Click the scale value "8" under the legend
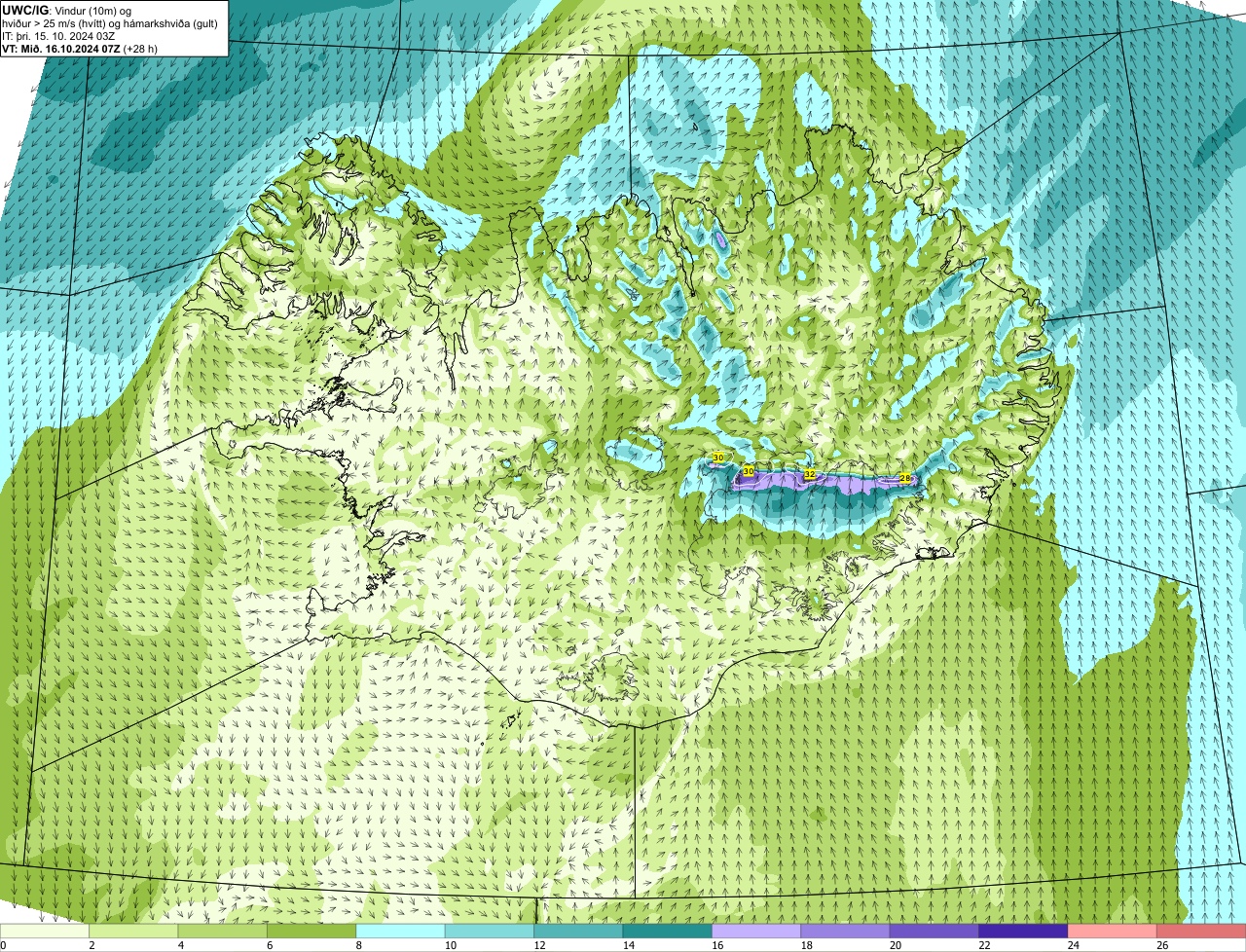The height and width of the screenshot is (952, 1246). point(359,945)
